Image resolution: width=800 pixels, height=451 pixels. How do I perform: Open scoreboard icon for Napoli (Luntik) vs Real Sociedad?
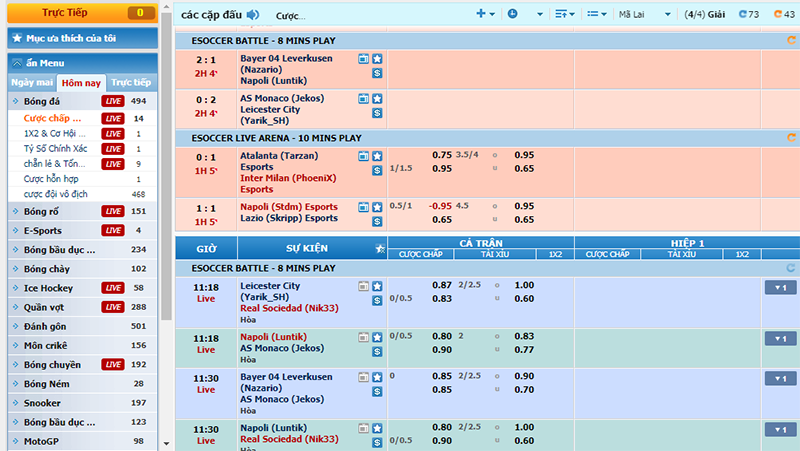[x=363, y=428]
